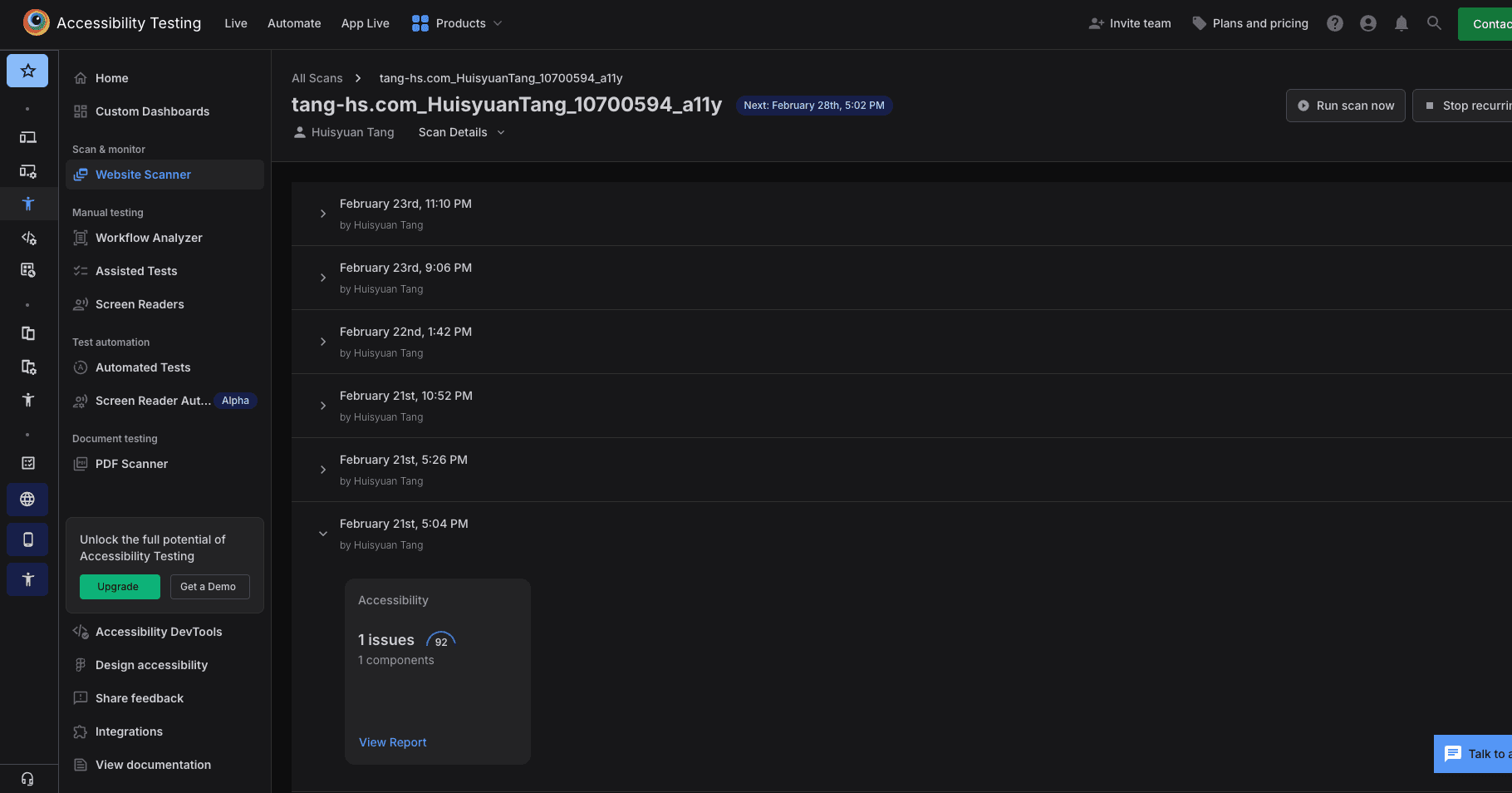Click the "1 components" text
This screenshot has height=793, width=1512.
click(395, 660)
